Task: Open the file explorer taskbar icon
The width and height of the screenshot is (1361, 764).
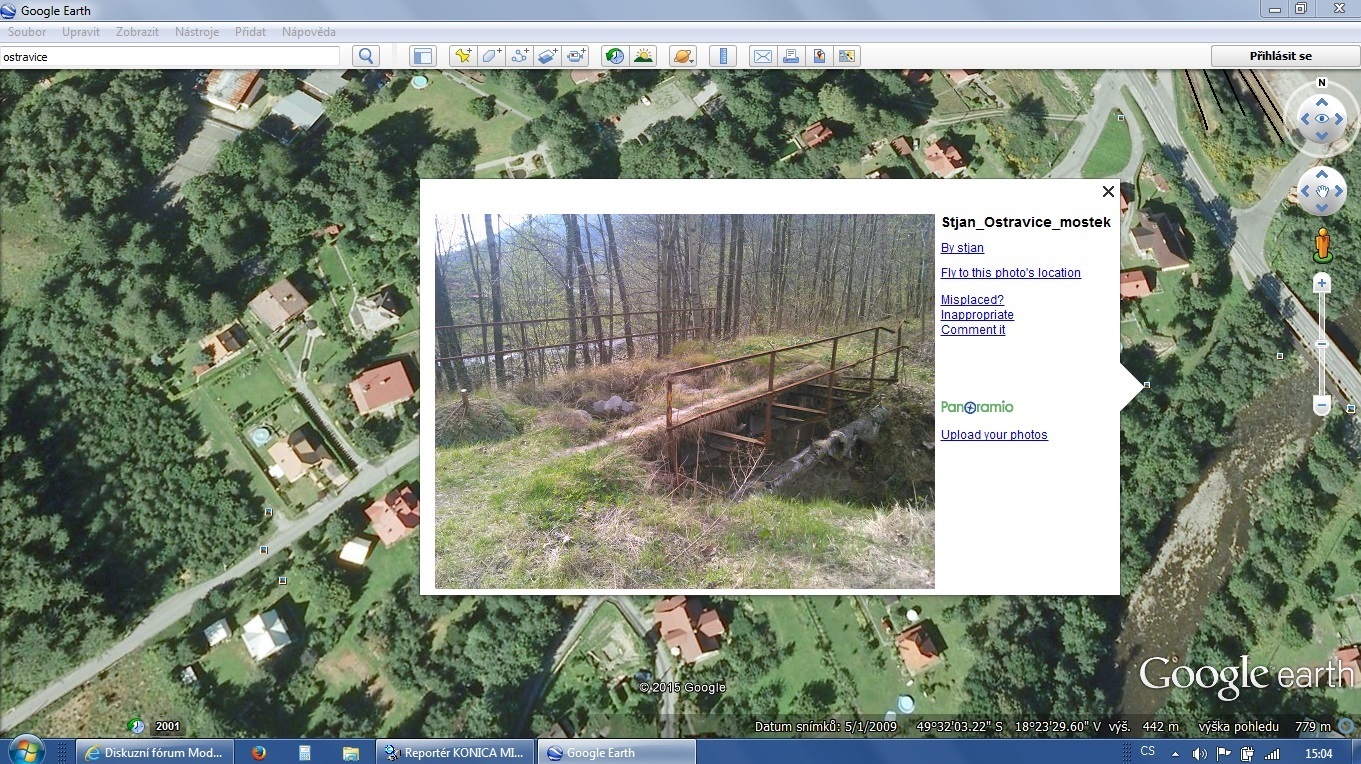Action: tap(350, 753)
